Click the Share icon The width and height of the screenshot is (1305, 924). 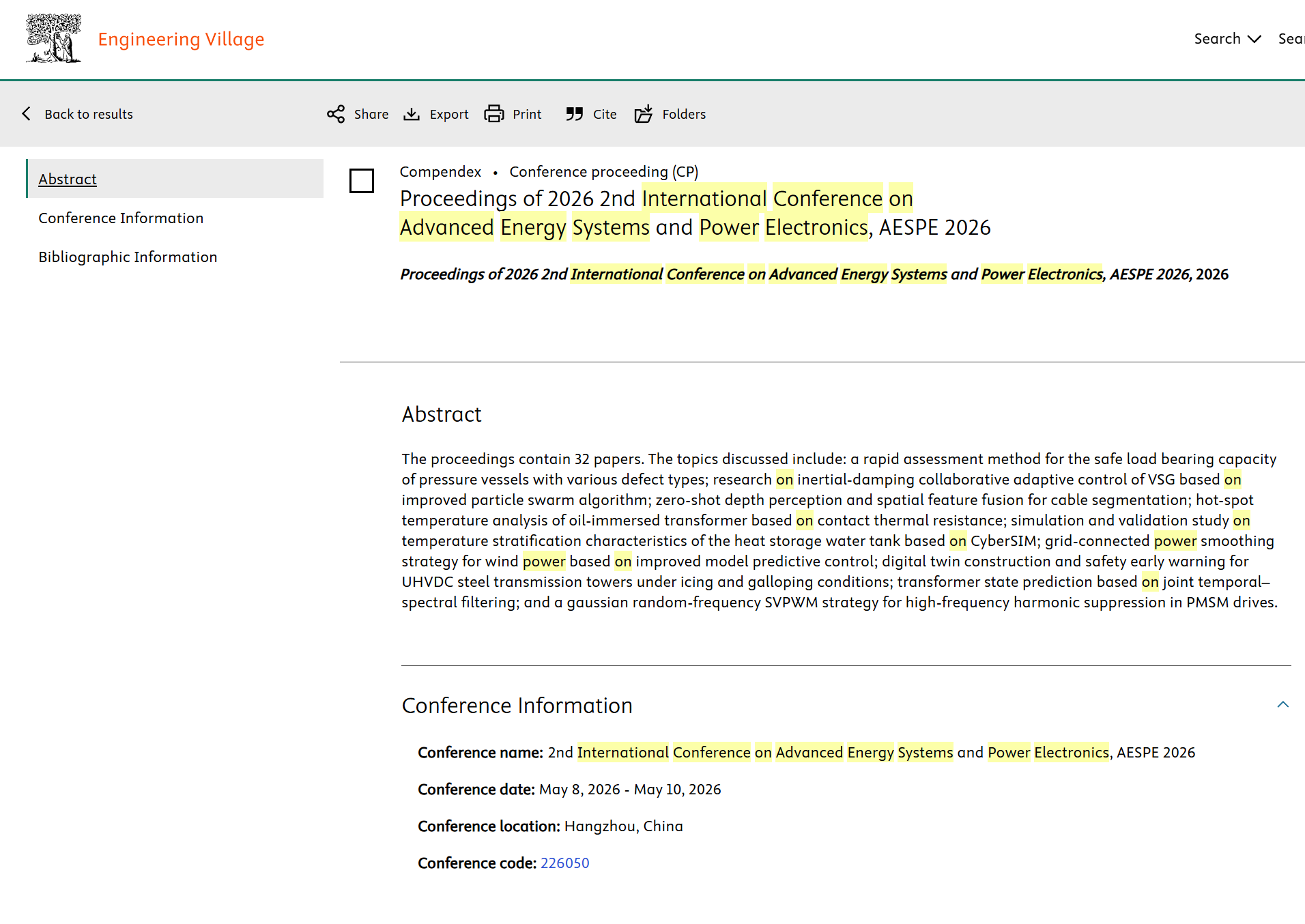point(336,114)
